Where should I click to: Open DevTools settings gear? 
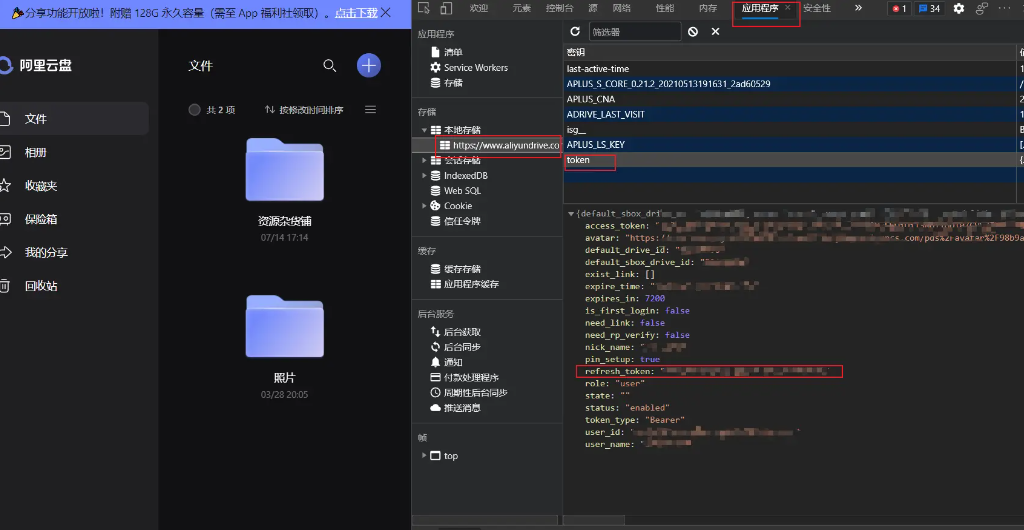tap(958, 8)
